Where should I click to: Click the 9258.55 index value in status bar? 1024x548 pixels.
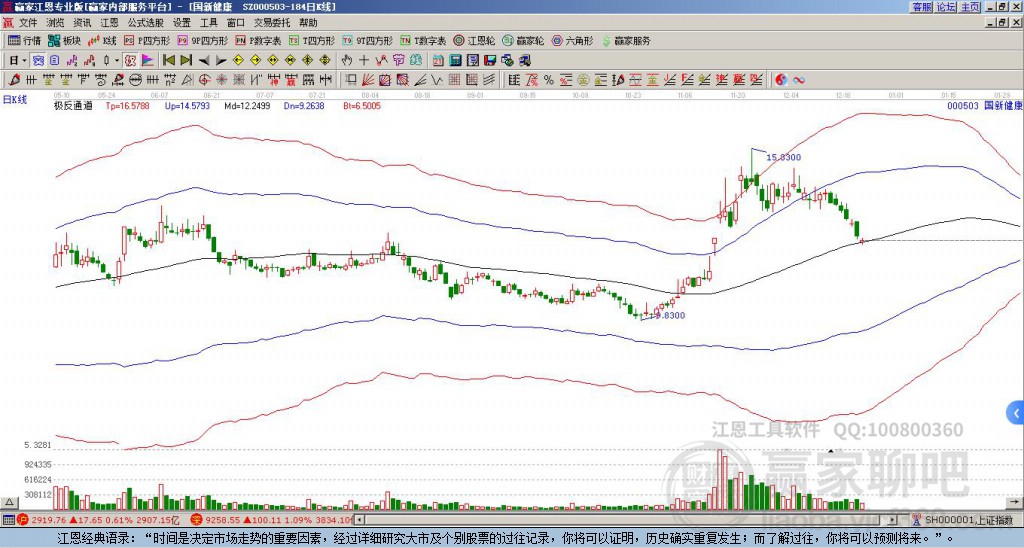pos(222,520)
